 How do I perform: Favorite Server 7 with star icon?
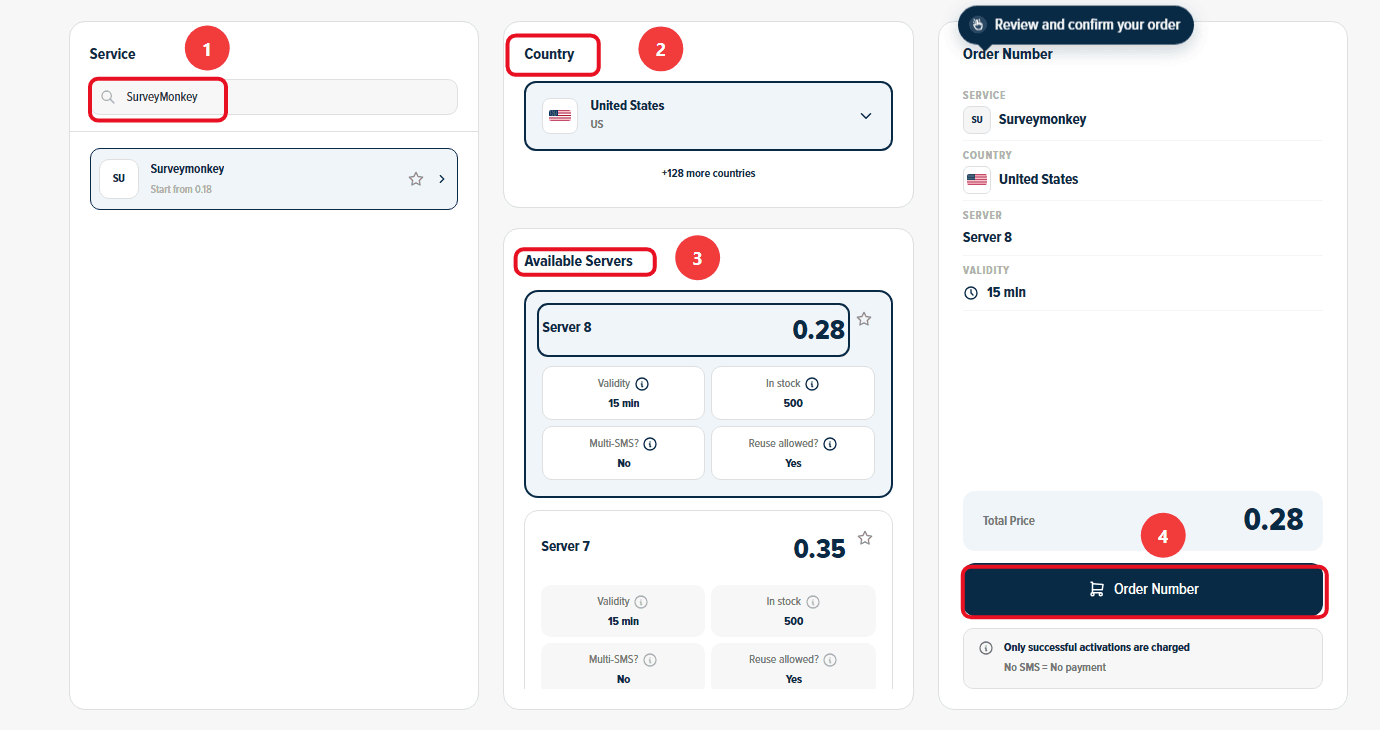(x=865, y=538)
